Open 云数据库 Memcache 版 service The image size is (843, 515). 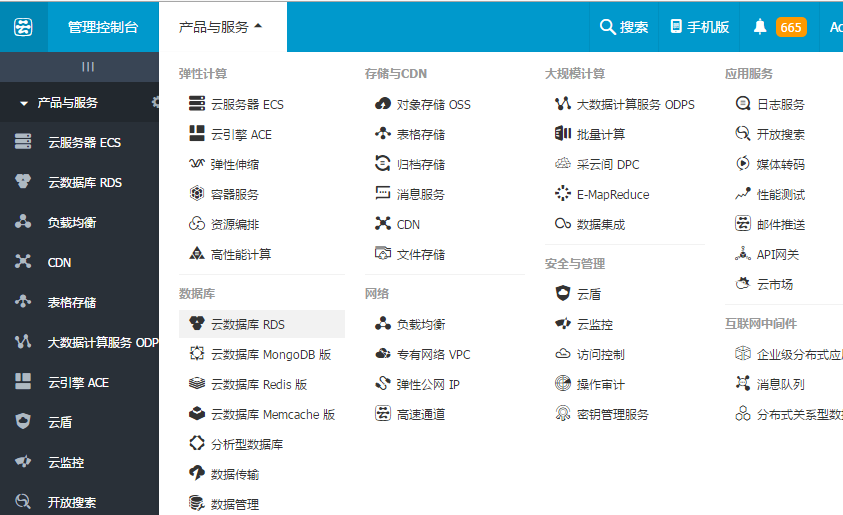(x=273, y=414)
